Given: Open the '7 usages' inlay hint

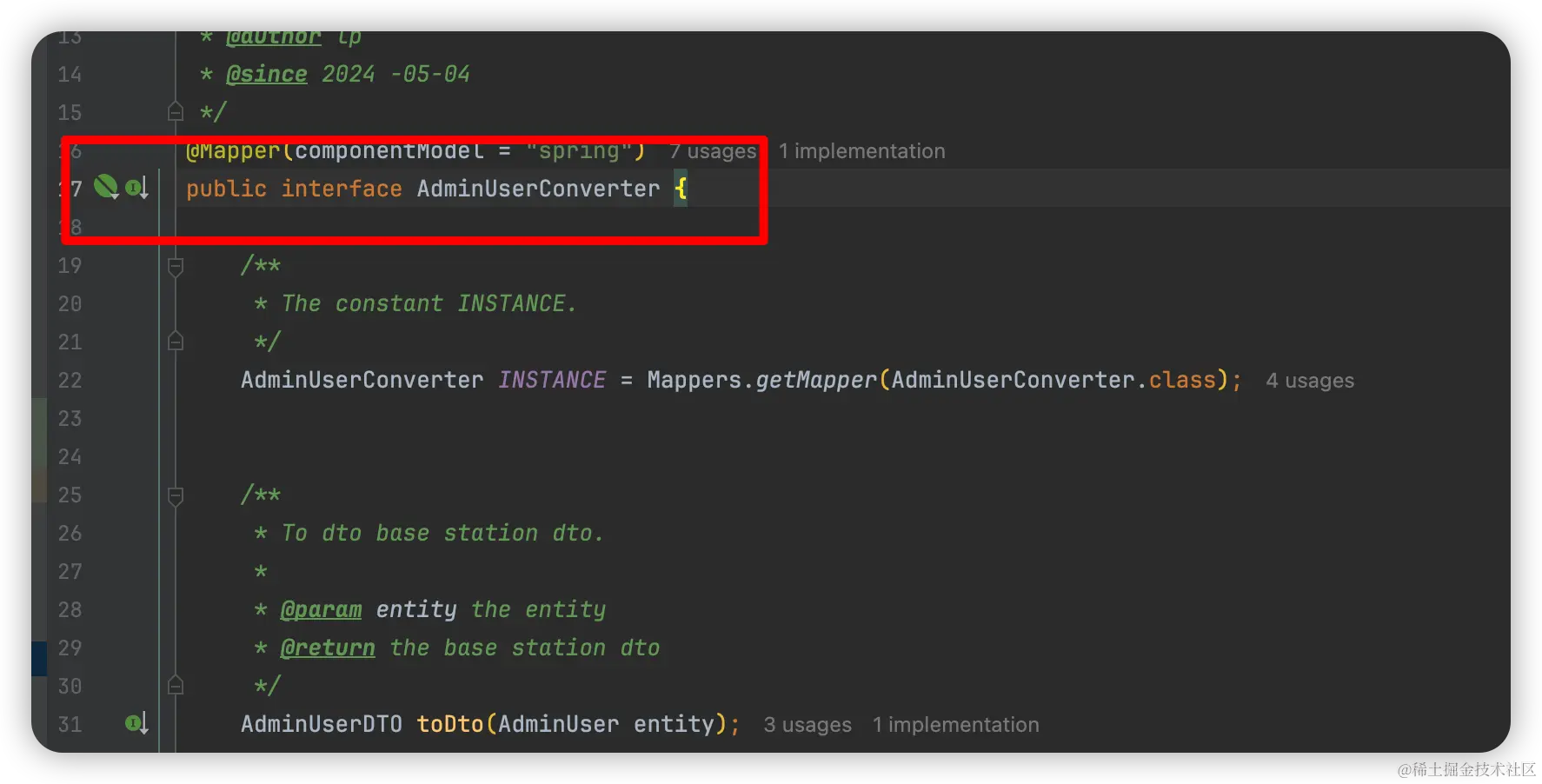Looking at the screenshot, I should (x=713, y=151).
